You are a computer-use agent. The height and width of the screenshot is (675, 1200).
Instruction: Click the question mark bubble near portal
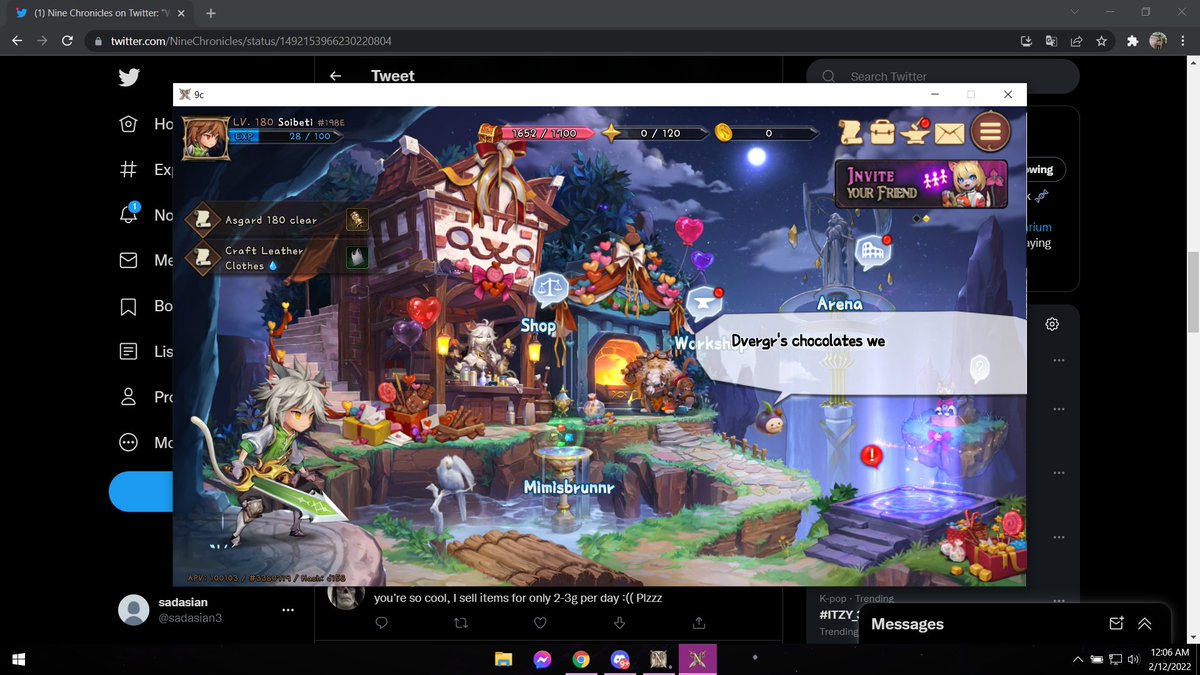[x=980, y=368]
